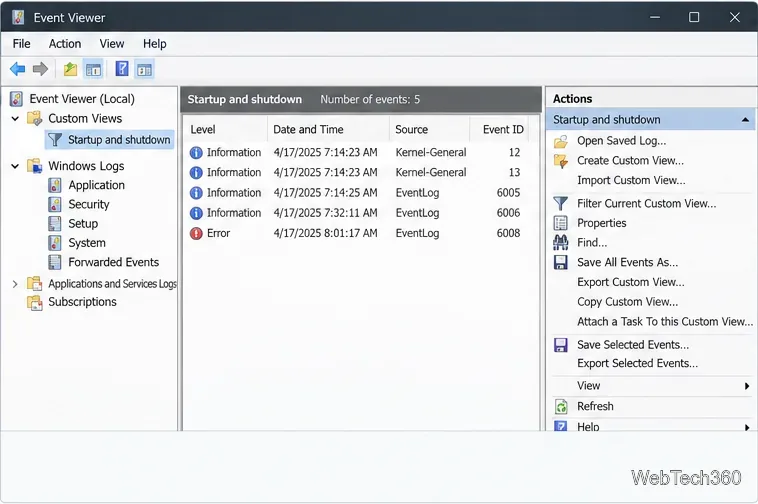Click the Information icon of event 12
Screen dimensions: 758x504
point(196,153)
